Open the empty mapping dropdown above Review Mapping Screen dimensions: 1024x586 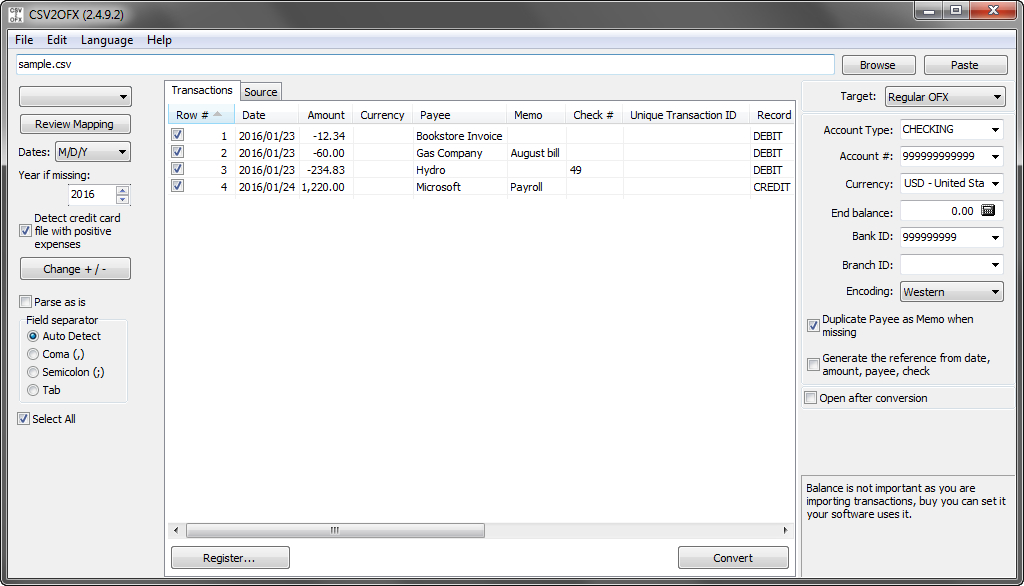(x=75, y=97)
